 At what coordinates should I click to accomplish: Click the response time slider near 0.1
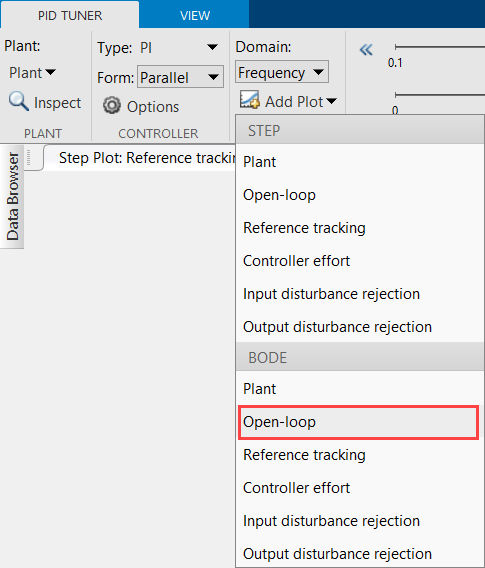(x=440, y=47)
